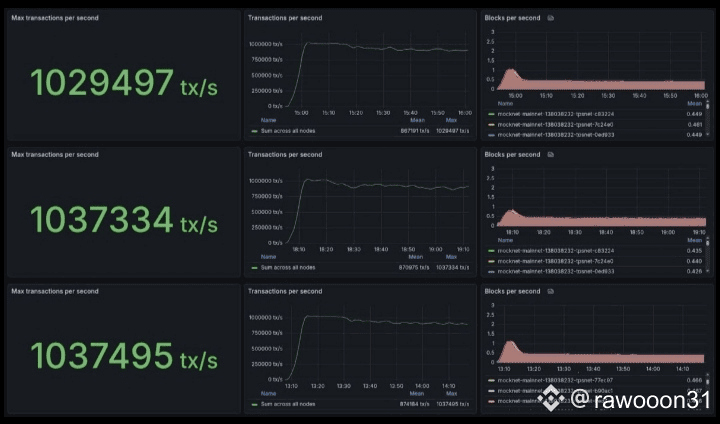Viewport: 720px width, 424px height.
Task: Sort by Mean in the 867191 tx/s legend
Action: tap(417, 120)
